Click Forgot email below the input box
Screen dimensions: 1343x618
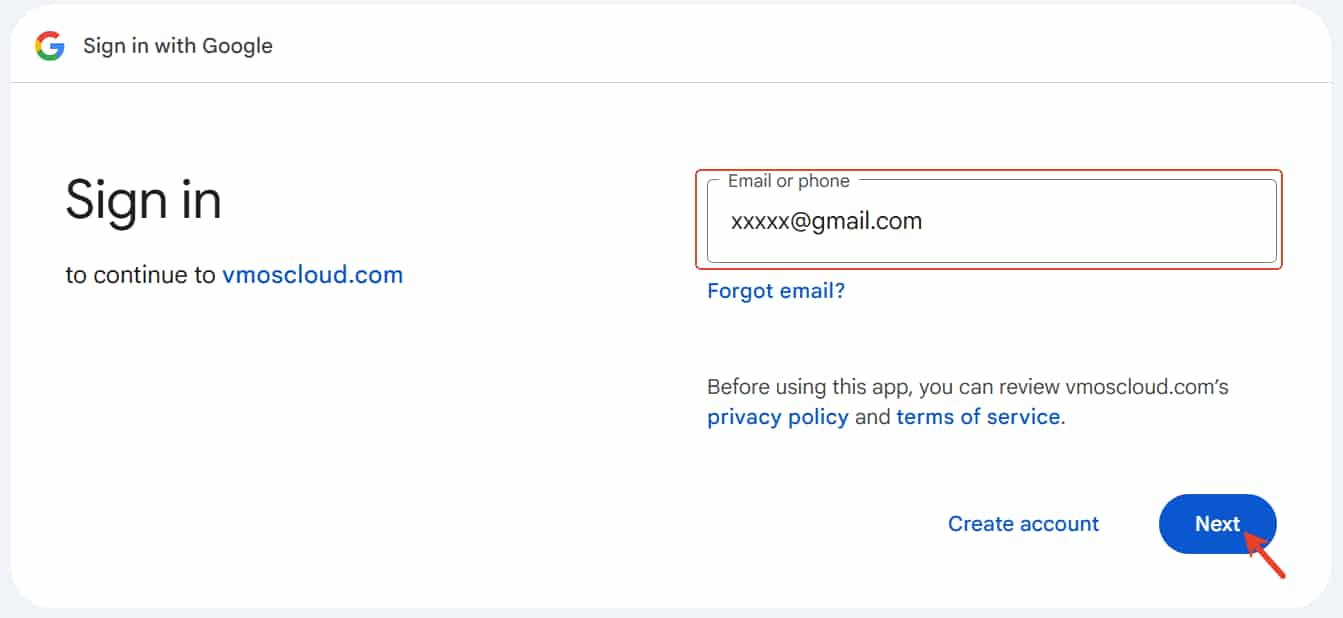pos(775,290)
